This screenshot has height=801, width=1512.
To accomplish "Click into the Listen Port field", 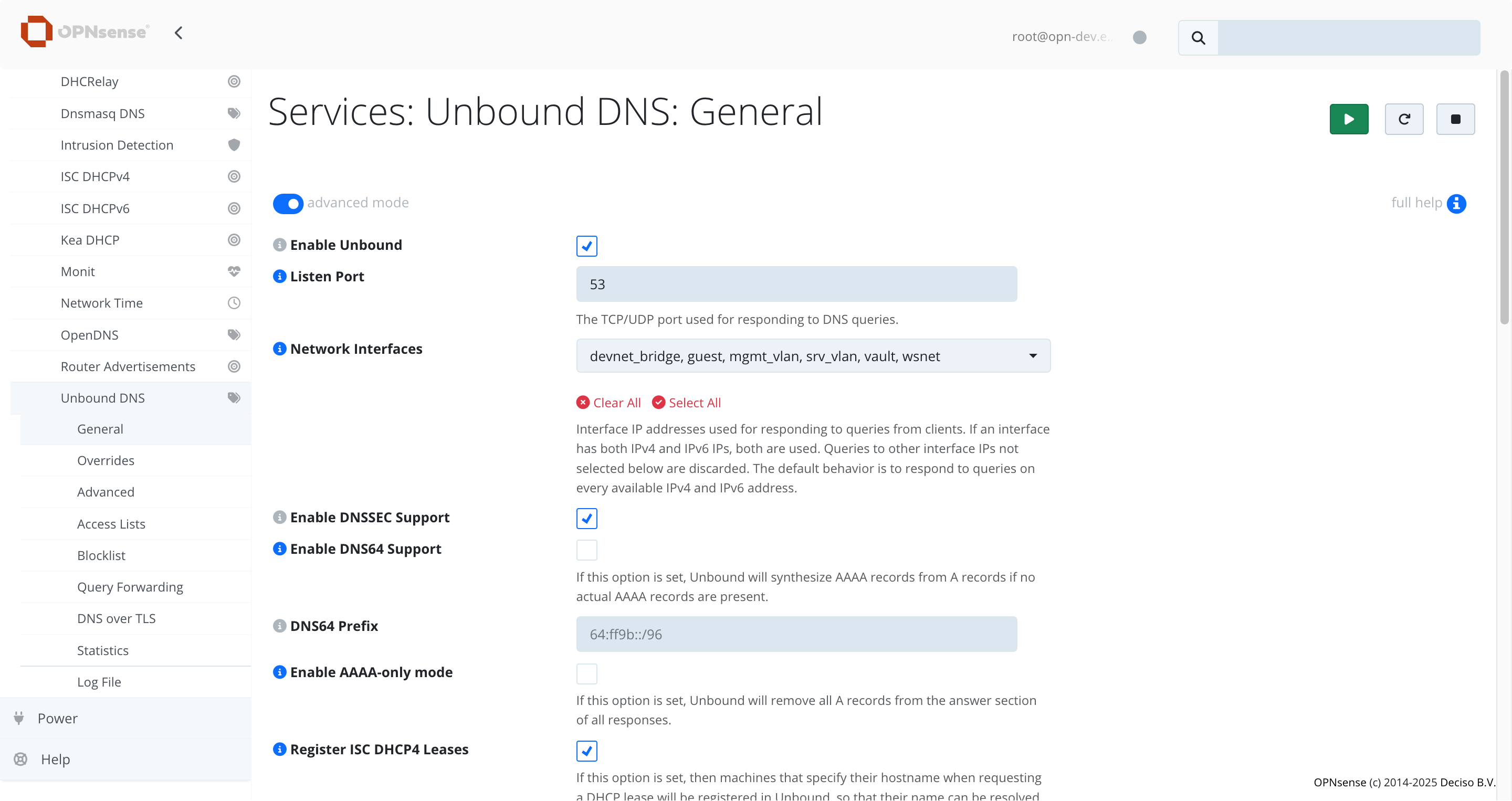I will tap(796, 284).
